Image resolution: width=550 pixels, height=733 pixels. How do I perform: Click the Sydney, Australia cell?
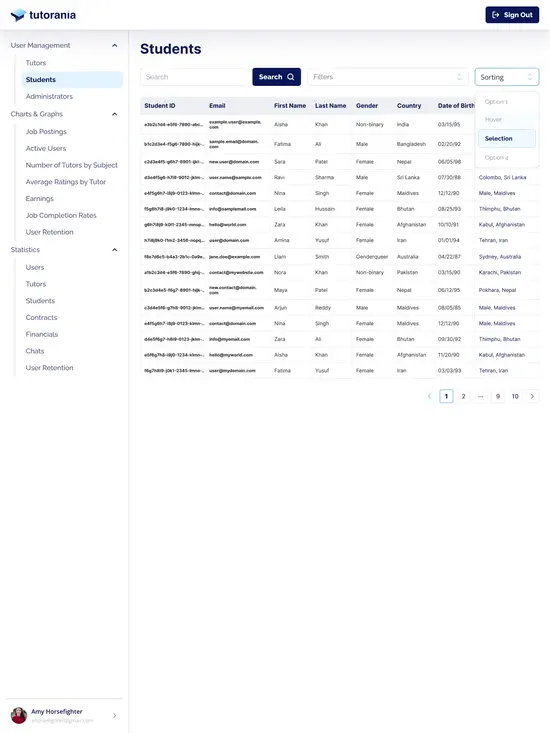[500, 257]
